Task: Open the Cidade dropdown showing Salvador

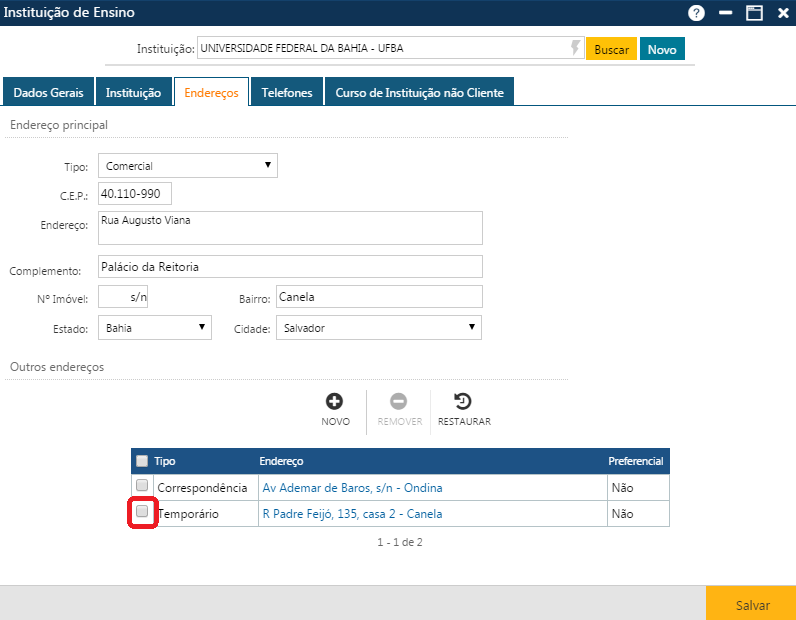Action: (378, 327)
